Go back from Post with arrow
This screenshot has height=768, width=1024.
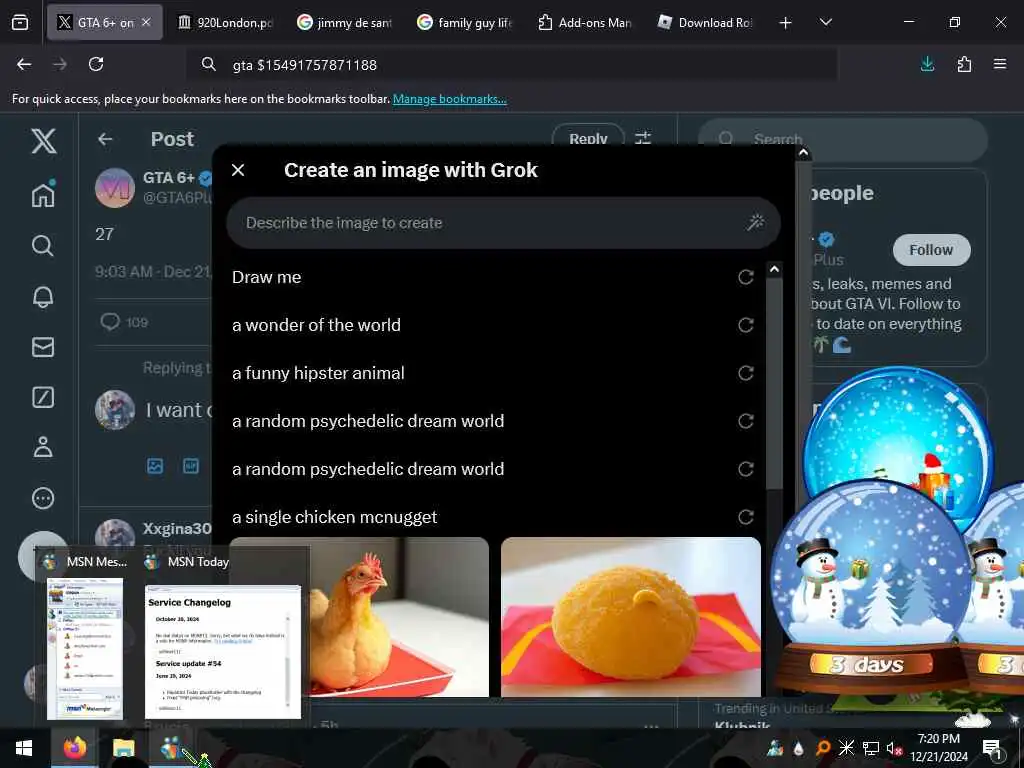click(x=105, y=139)
